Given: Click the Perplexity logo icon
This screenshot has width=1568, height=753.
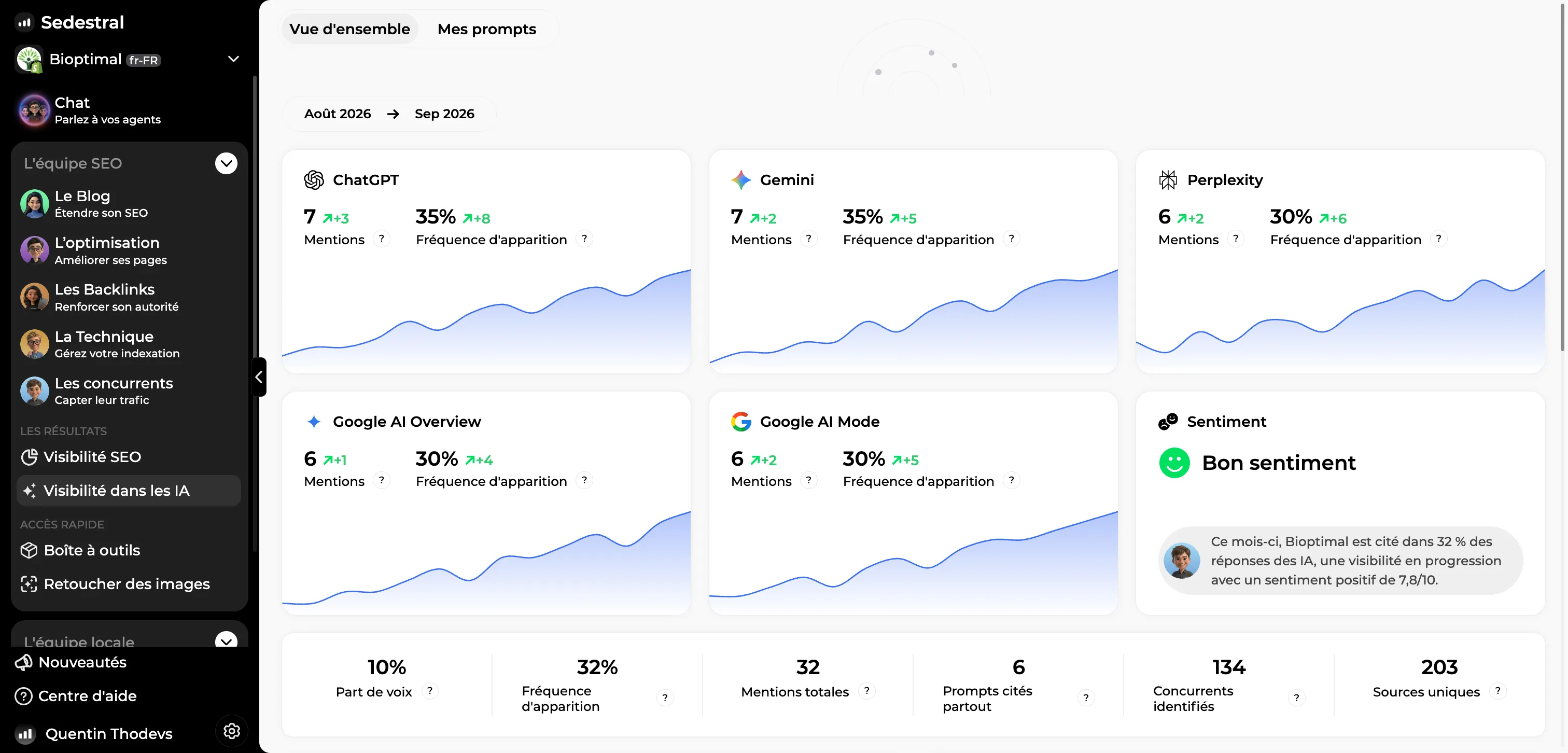Looking at the screenshot, I should (1168, 179).
